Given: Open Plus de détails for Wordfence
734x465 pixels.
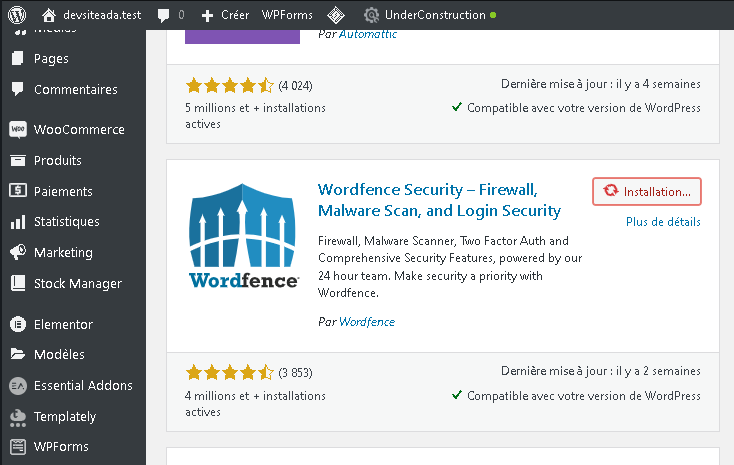Looking at the screenshot, I should click(x=663, y=222).
